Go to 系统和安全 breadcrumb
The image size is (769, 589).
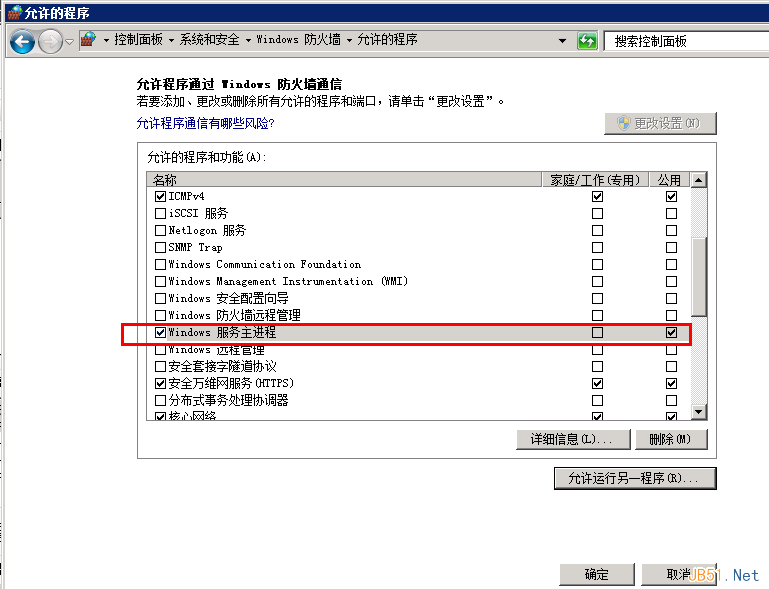click(x=209, y=40)
